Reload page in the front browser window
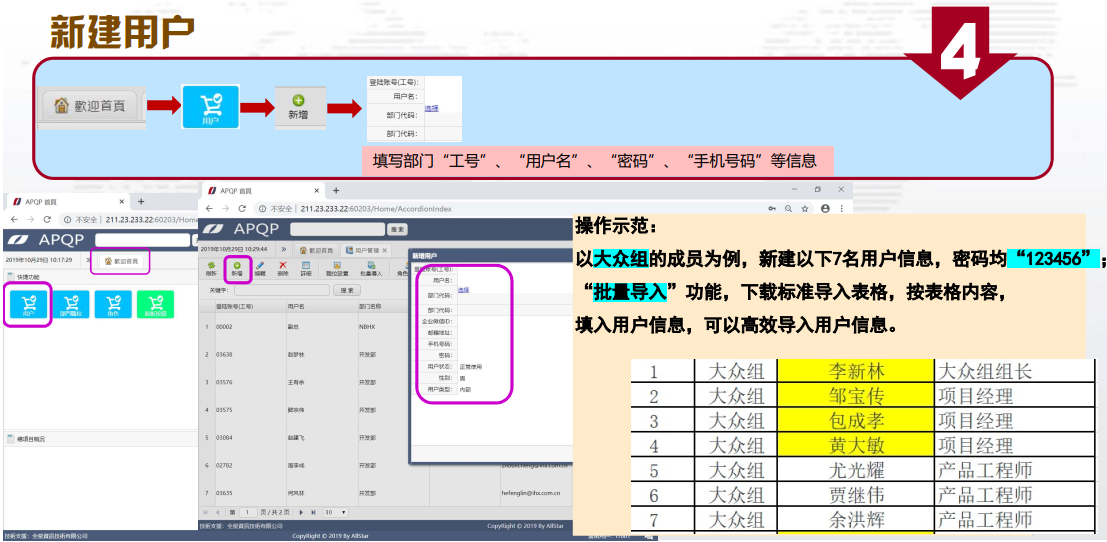This screenshot has height=542, width=1107. click(x=242, y=209)
